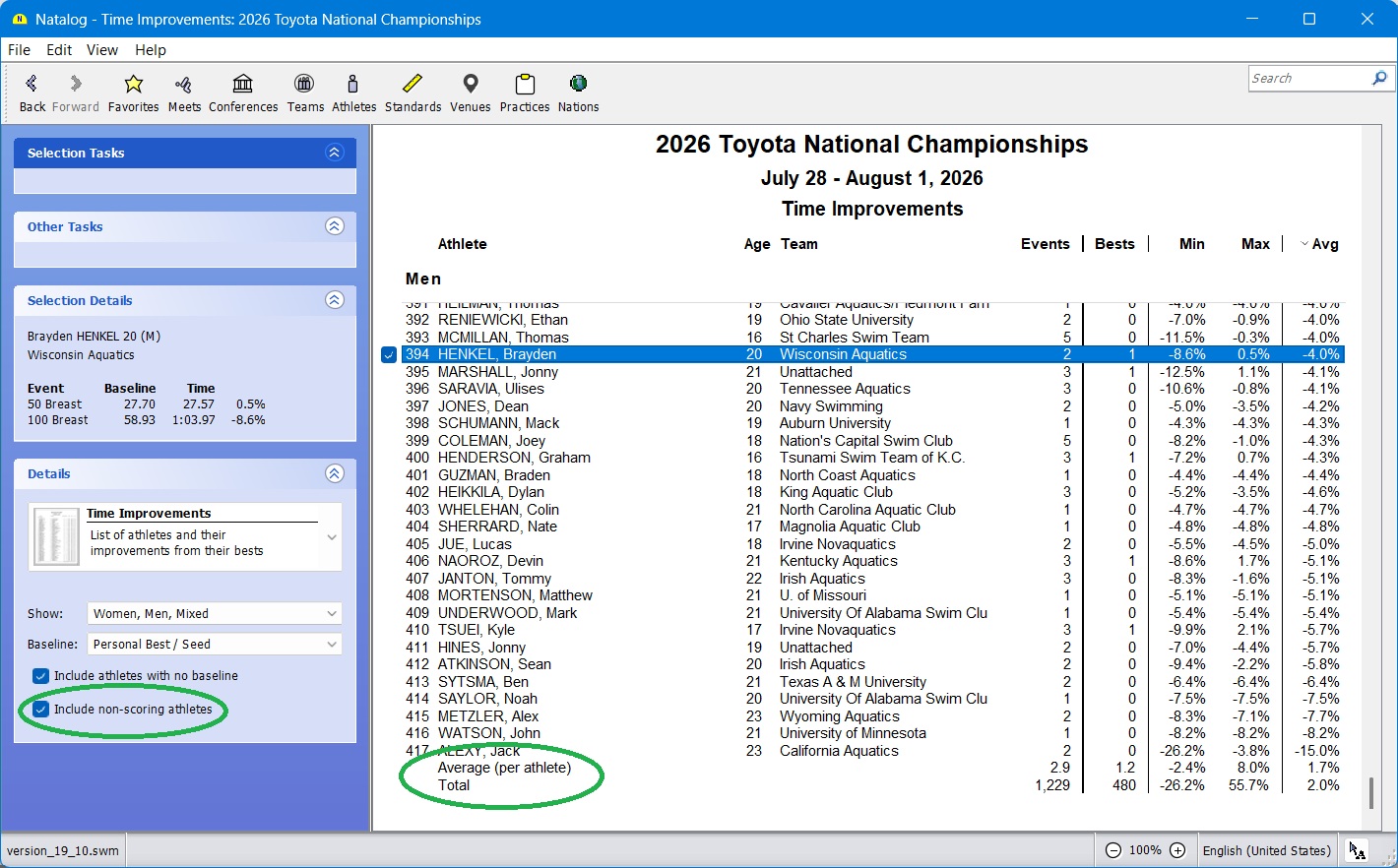1398x868 pixels.
Task: Uncheck the HENKEL, Brayden row checkbox
Action: (x=389, y=354)
